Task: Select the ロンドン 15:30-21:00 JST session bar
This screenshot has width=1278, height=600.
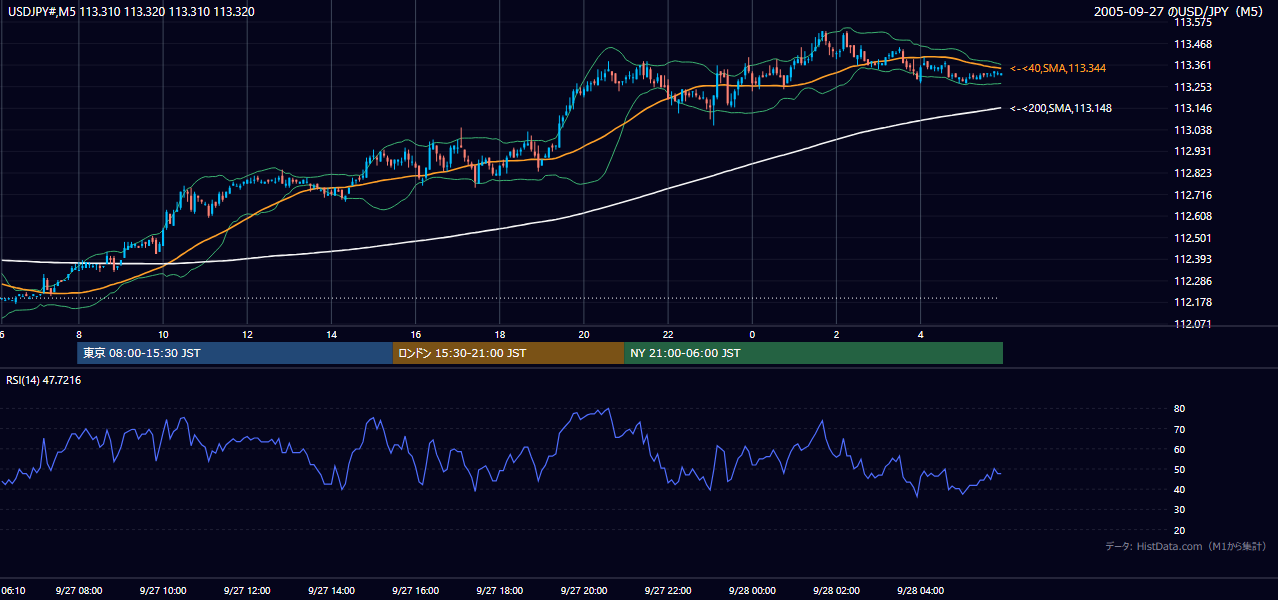Action: click(x=508, y=353)
